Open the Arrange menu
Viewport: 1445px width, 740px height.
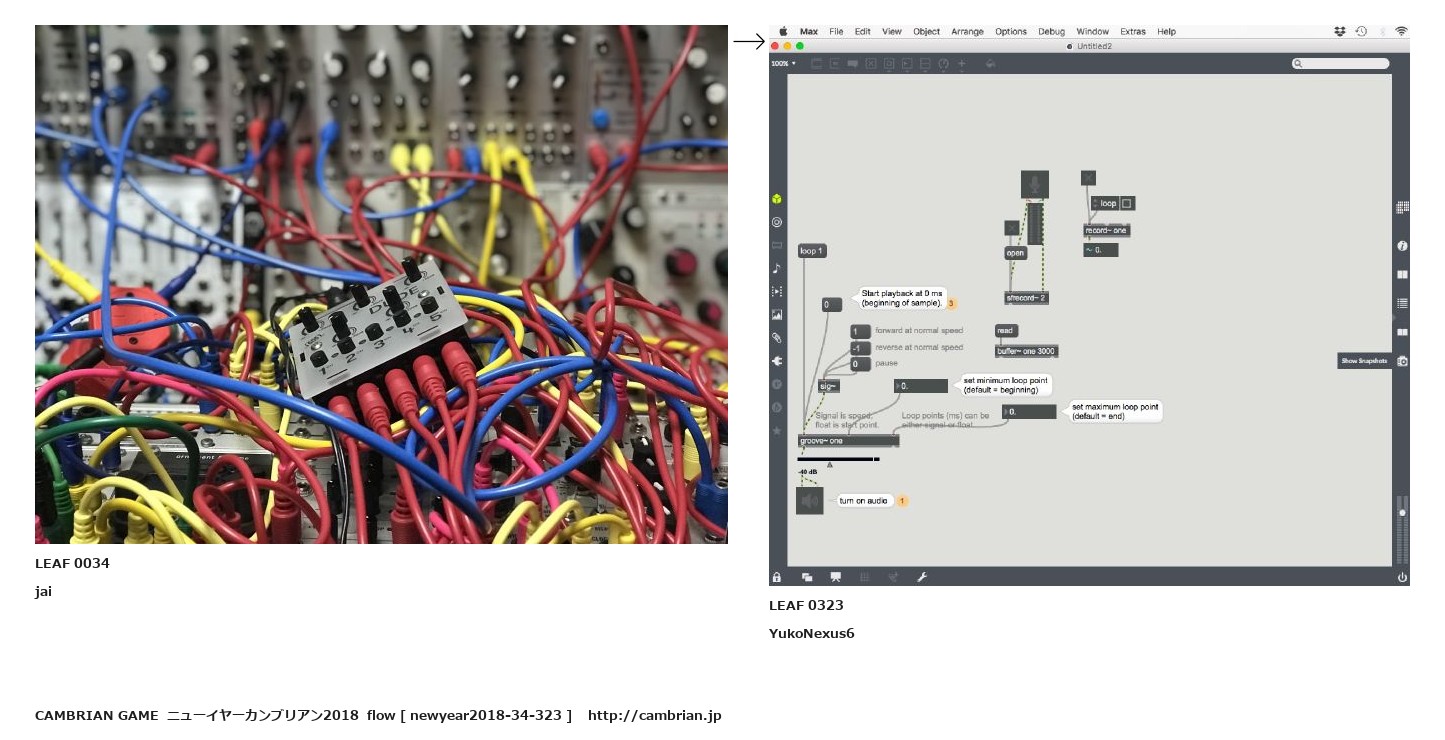pyautogui.click(x=967, y=32)
